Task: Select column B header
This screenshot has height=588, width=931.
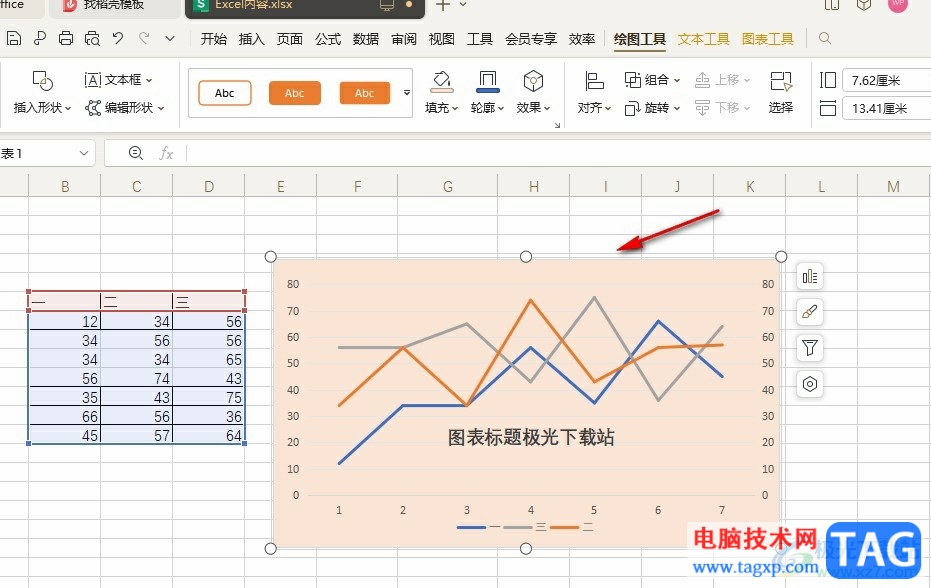Action: pyautogui.click(x=65, y=186)
